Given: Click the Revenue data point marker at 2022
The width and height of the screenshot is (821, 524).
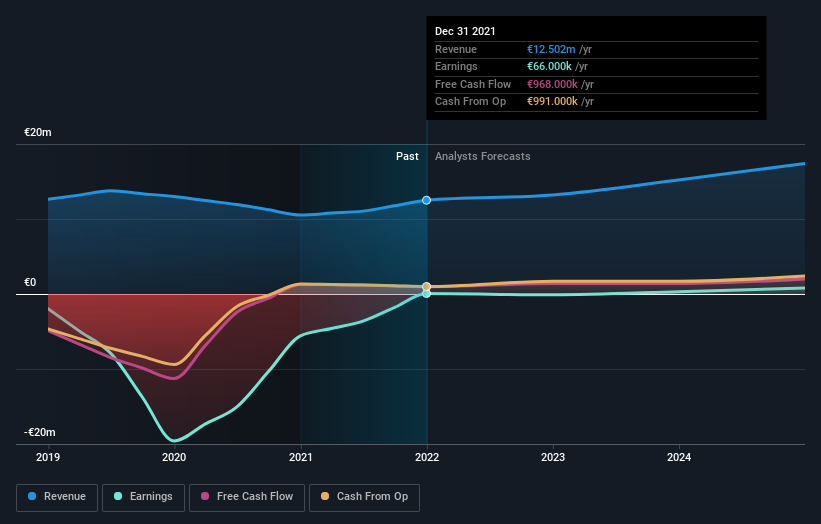Looking at the screenshot, I should 427,200.
